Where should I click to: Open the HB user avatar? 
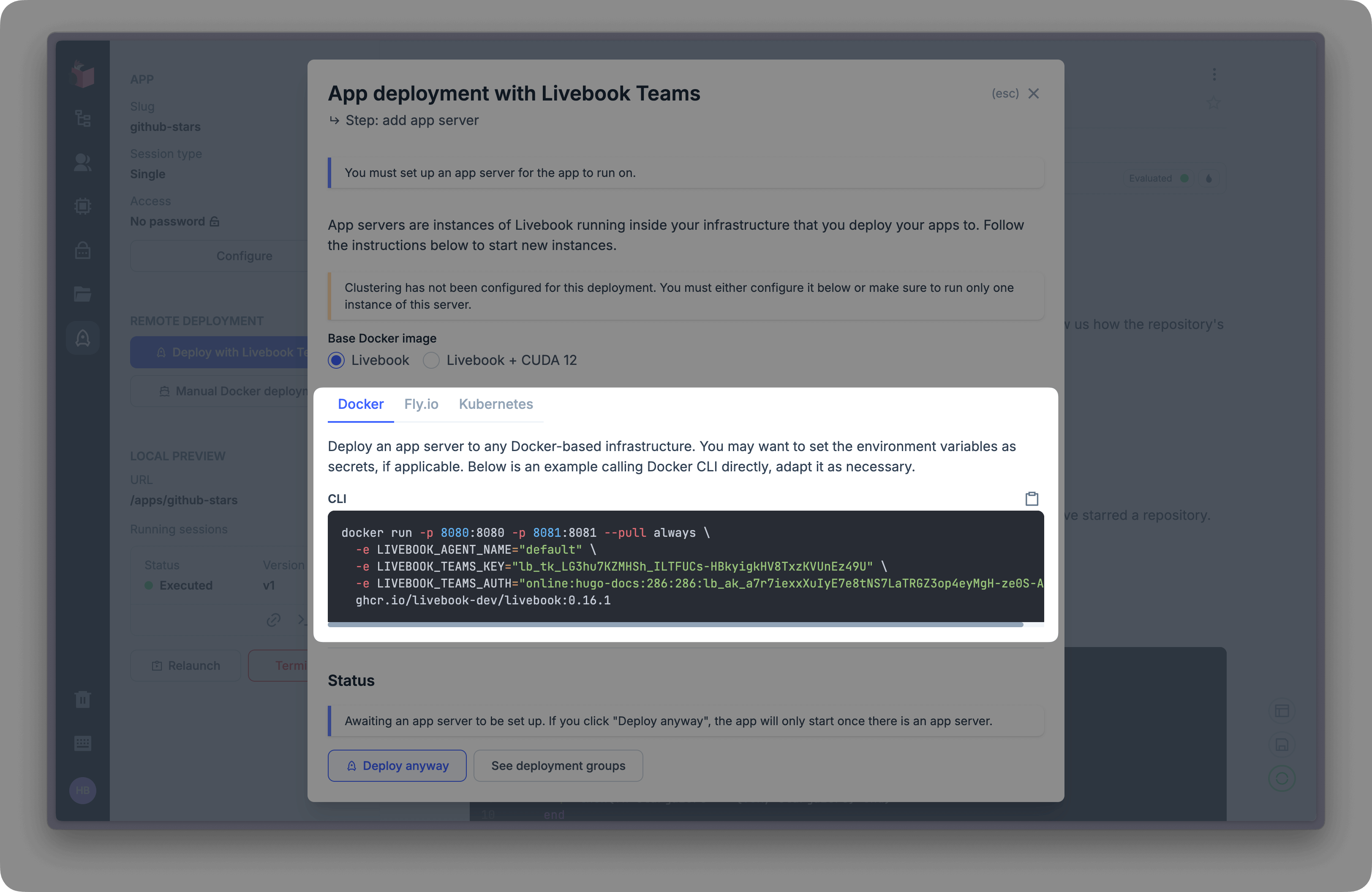(82, 790)
